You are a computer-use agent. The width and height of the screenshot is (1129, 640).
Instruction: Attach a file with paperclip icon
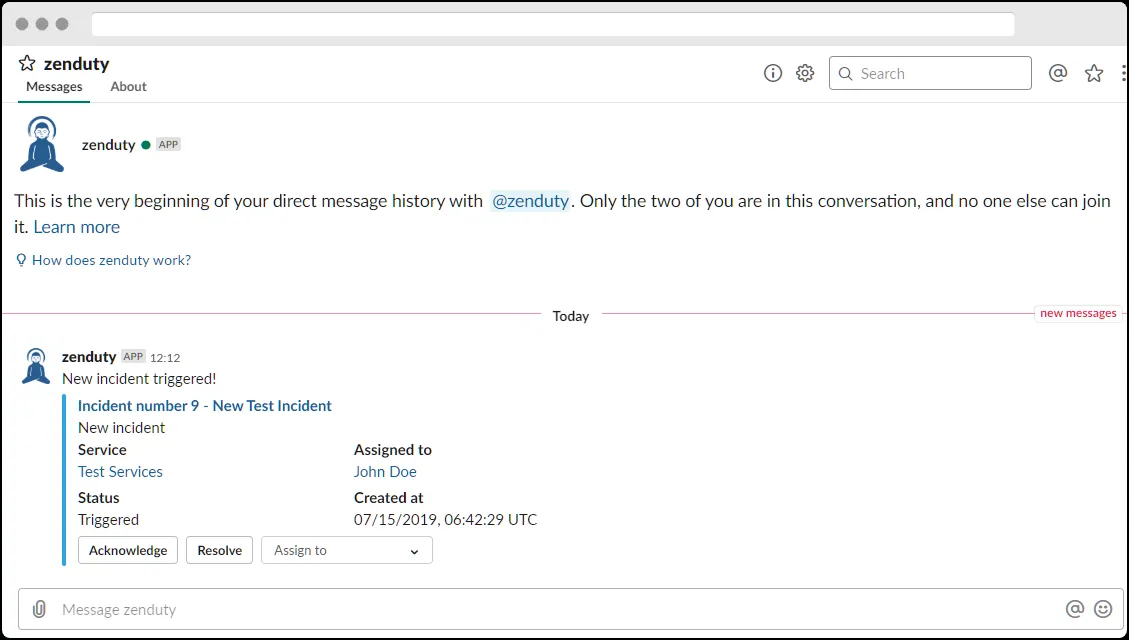(x=39, y=610)
